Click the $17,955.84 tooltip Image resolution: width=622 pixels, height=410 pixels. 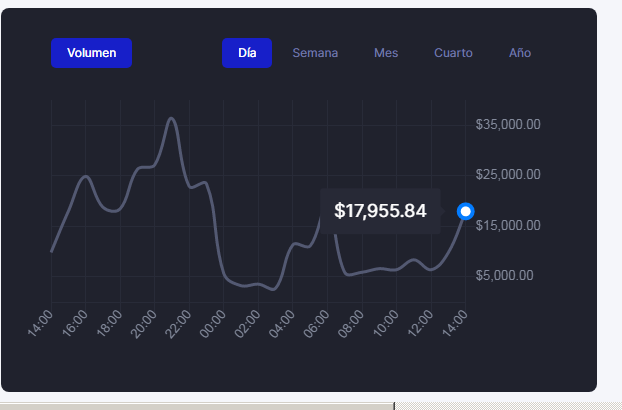pos(380,211)
